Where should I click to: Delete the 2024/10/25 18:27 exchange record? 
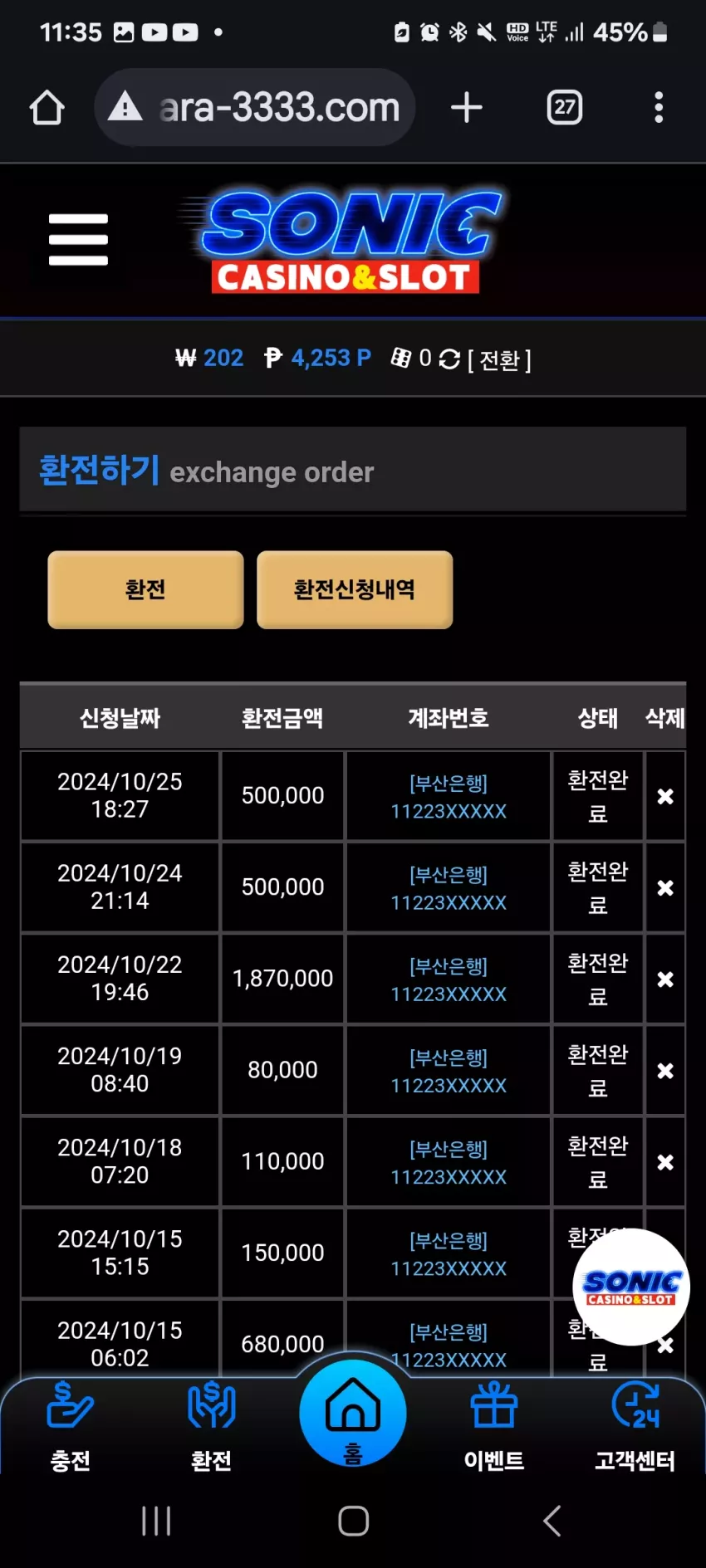point(665,796)
